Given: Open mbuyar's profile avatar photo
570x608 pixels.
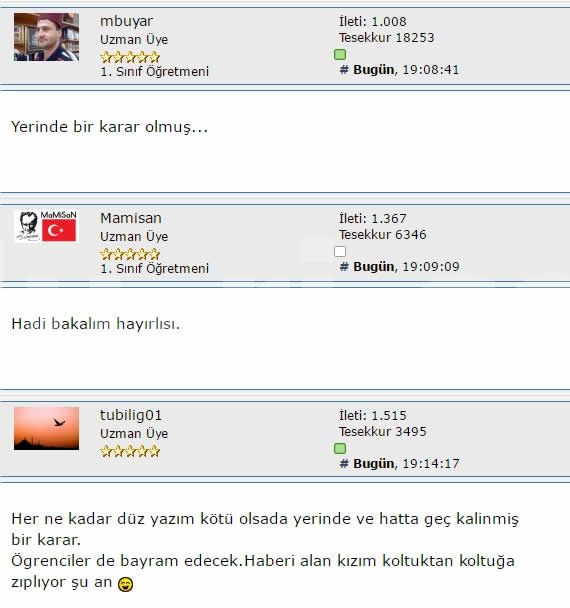Looking at the screenshot, I should 46,37.
